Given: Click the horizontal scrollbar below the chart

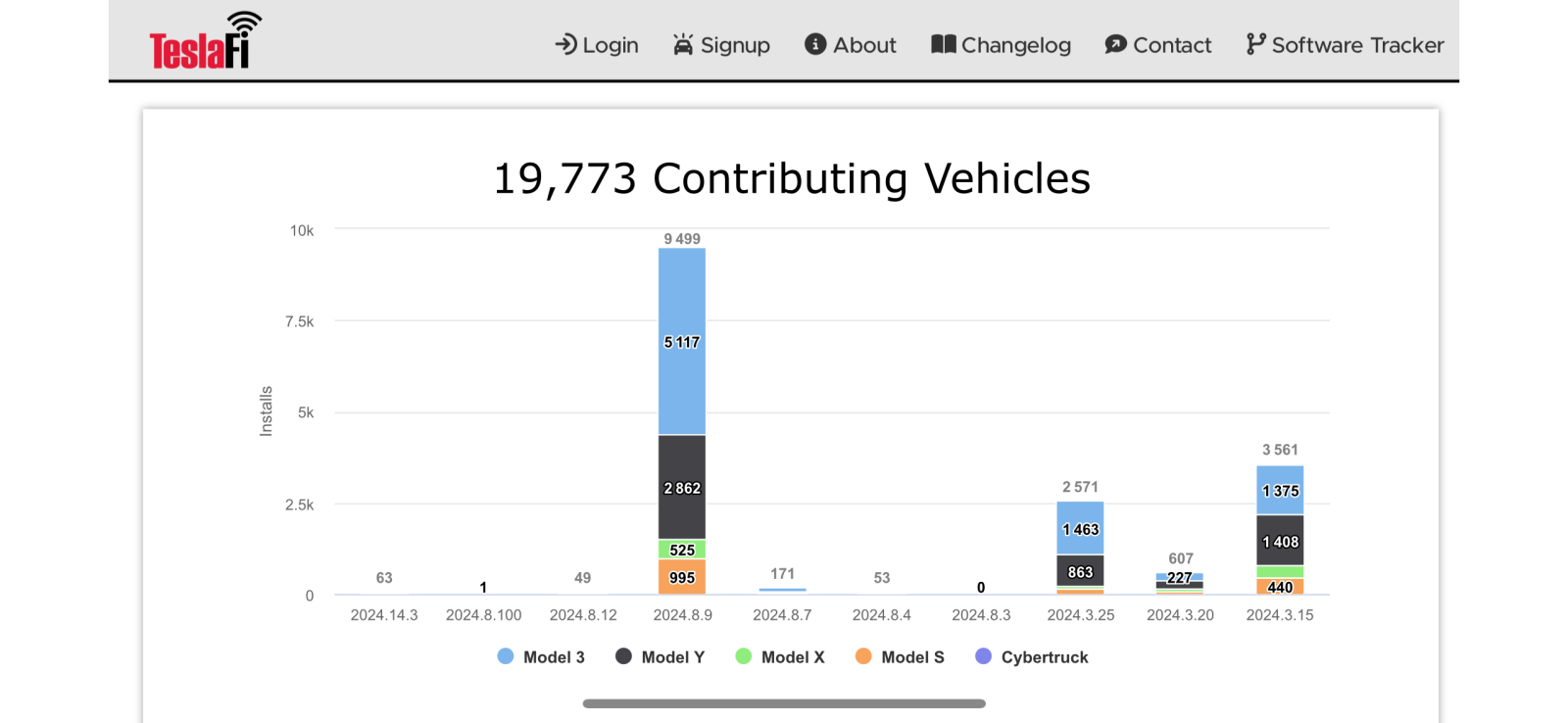Looking at the screenshot, I should pyautogui.click(x=784, y=703).
